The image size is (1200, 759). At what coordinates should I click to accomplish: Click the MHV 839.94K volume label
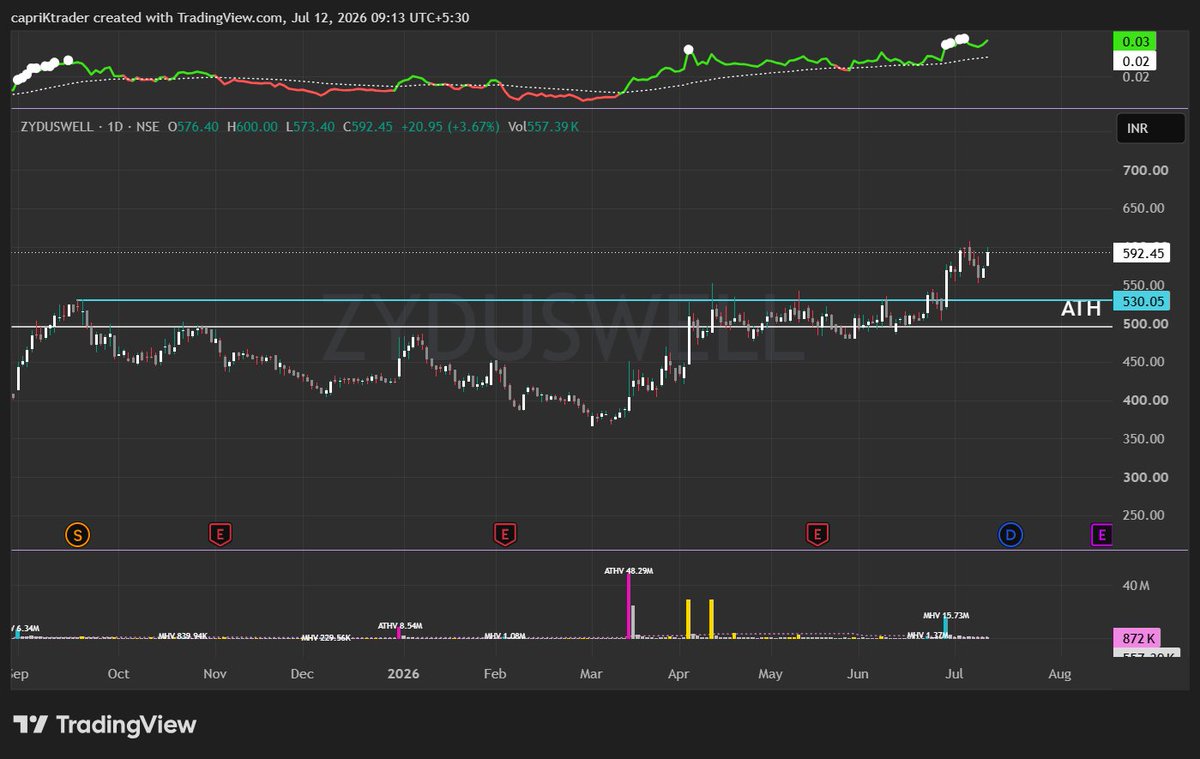(x=183, y=636)
